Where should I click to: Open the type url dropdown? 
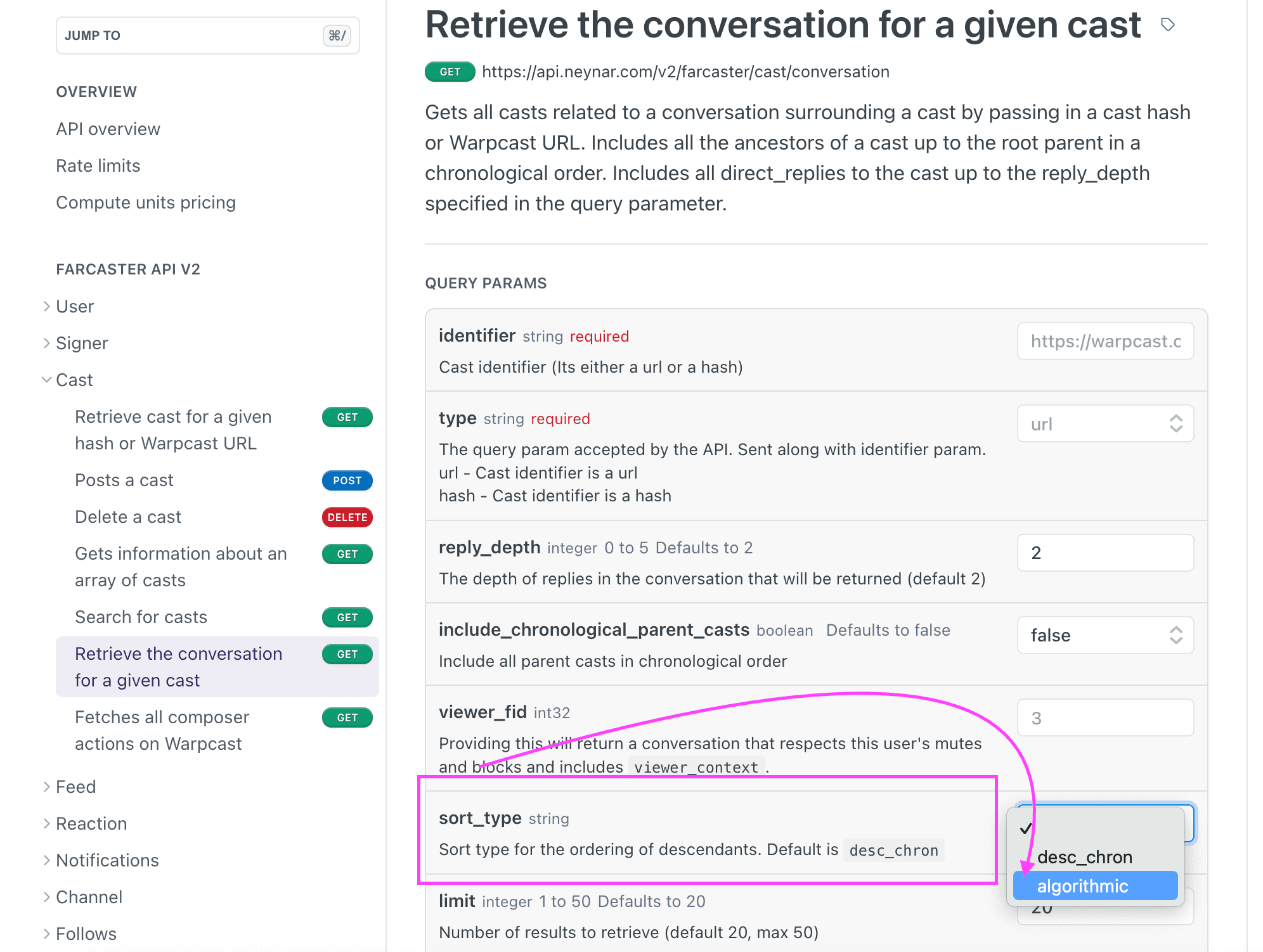1105,423
